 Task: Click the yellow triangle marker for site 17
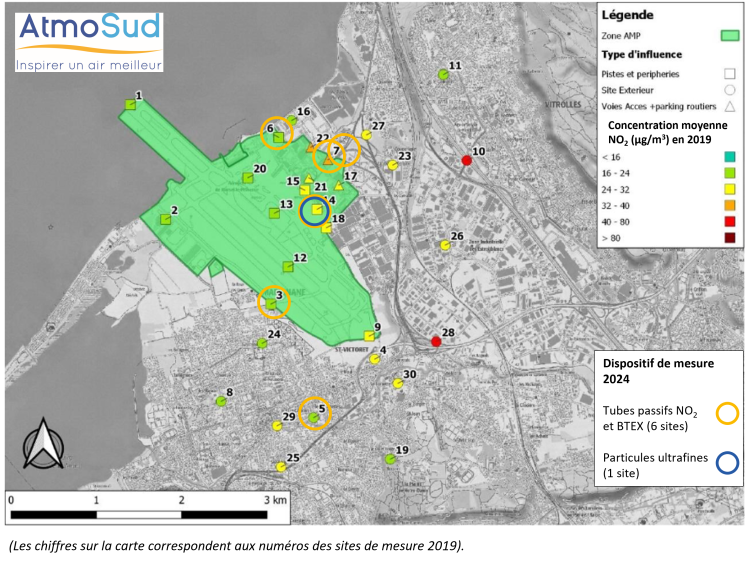click(x=339, y=186)
